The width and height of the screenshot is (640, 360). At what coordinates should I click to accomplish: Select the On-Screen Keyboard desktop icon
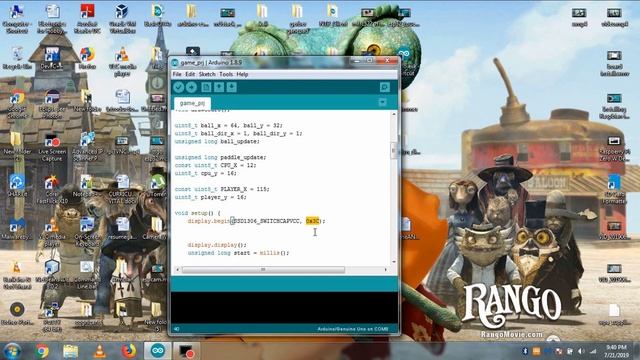coord(87,232)
